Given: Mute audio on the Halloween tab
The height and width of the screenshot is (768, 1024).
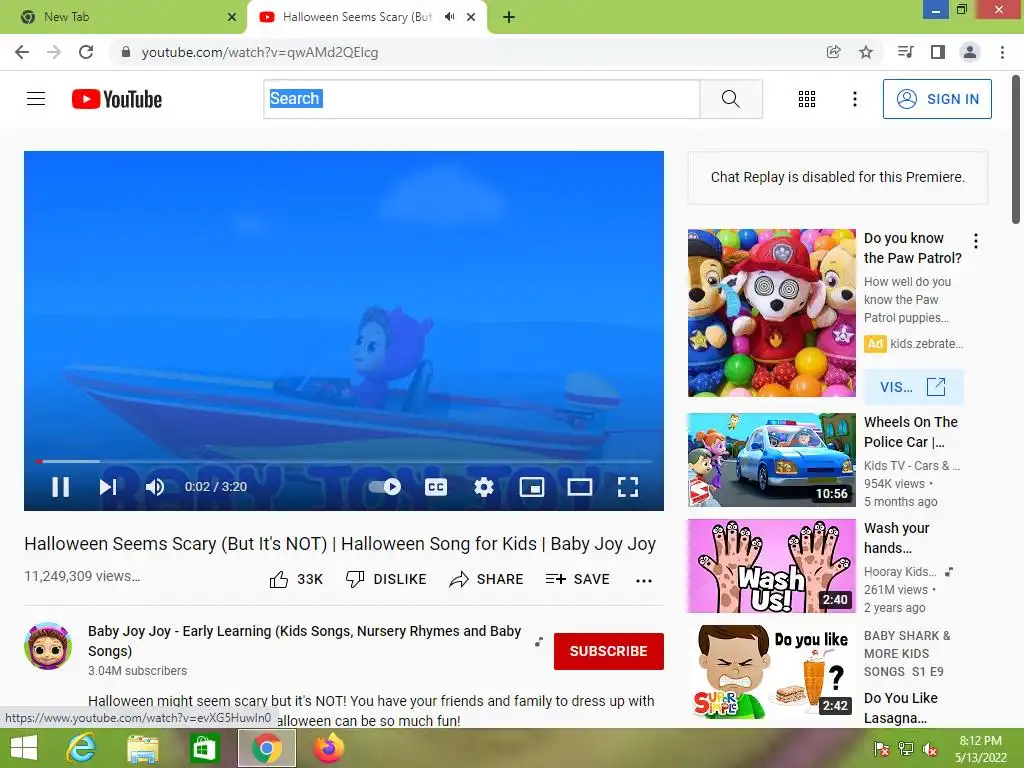Looking at the screenshot, I should pyautogui.click(x=449, y=17).
